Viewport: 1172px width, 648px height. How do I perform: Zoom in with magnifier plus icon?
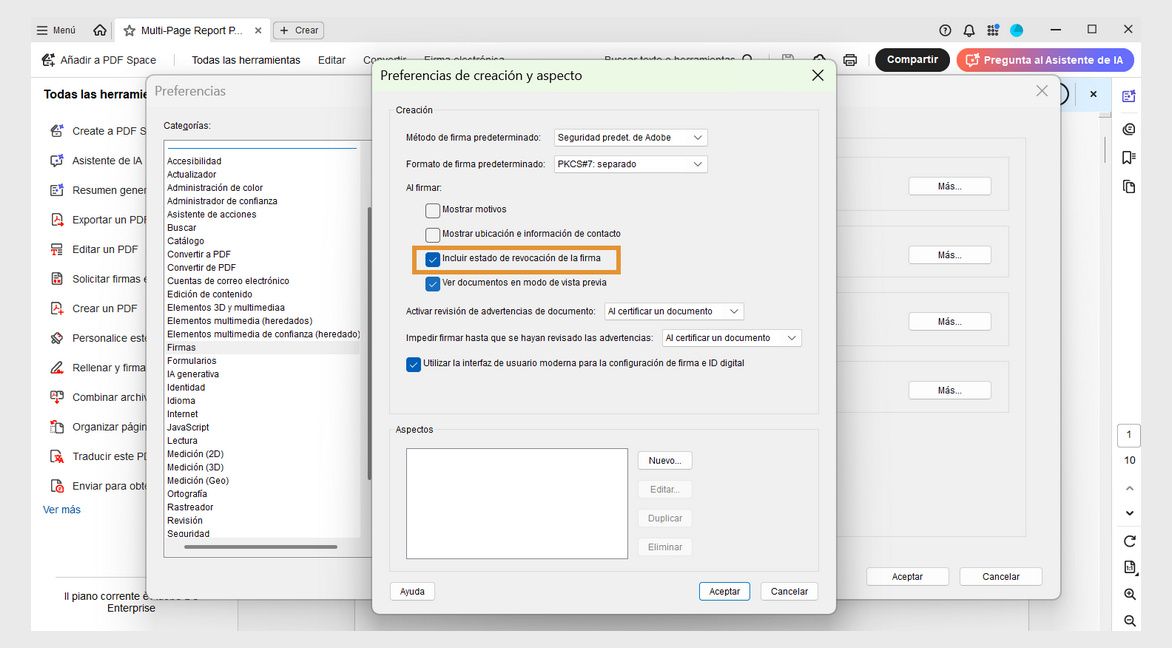pyautogui.click(x=1129, y=594)
